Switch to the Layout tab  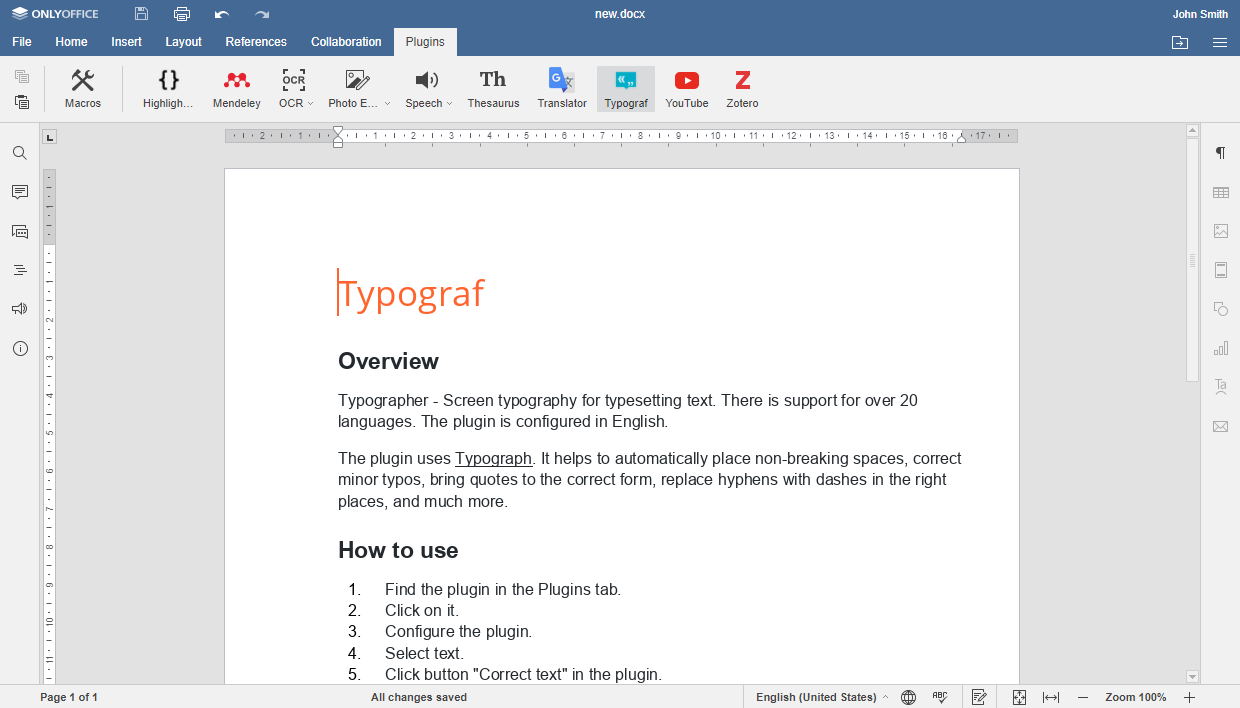pos(184,42)
